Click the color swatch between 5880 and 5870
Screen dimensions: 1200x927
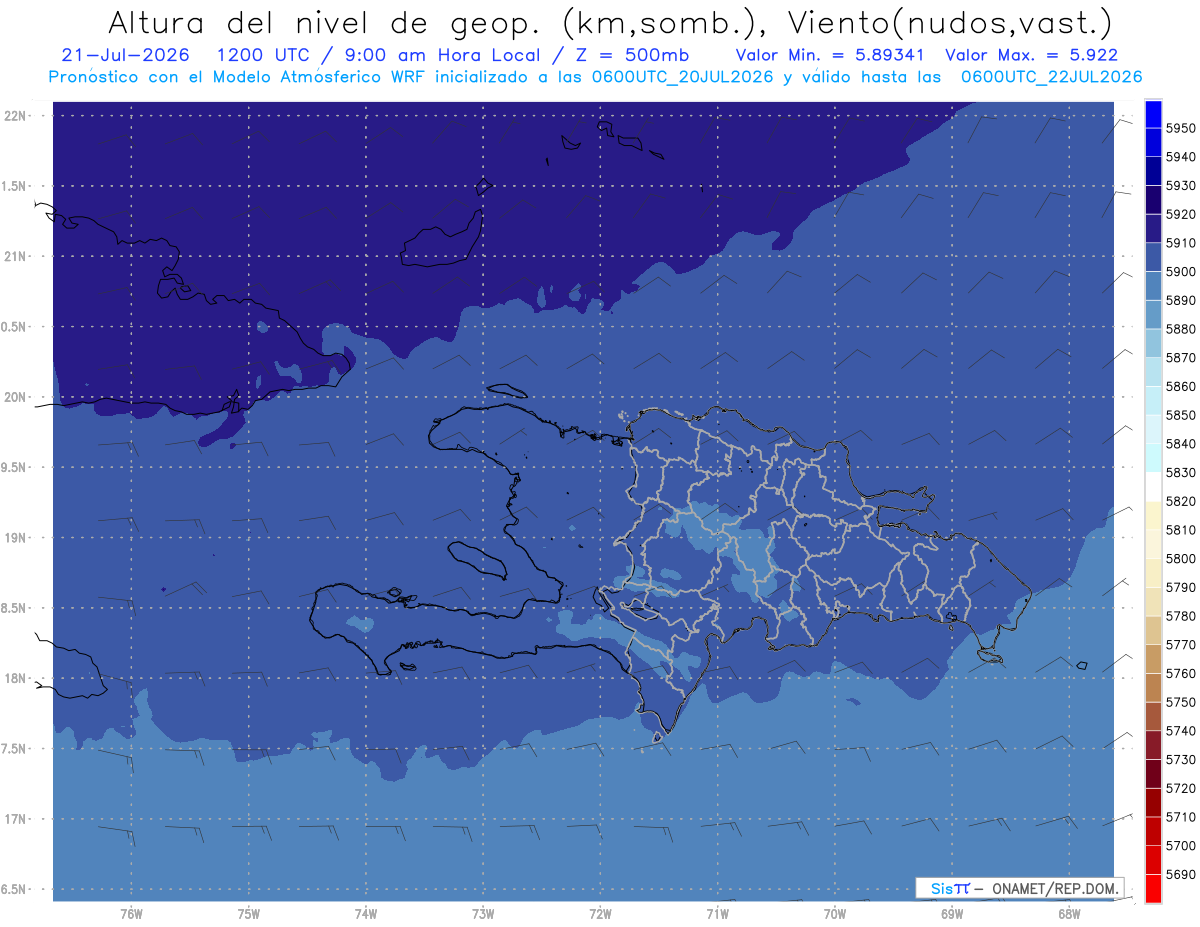(1152, 343)
